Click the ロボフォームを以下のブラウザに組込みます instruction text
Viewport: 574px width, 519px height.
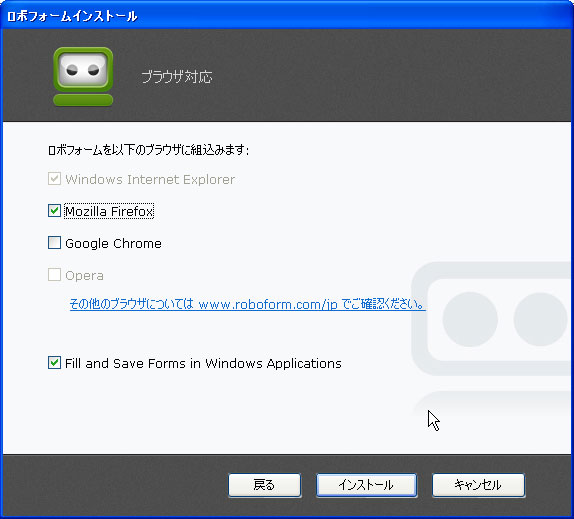point(149,150)
